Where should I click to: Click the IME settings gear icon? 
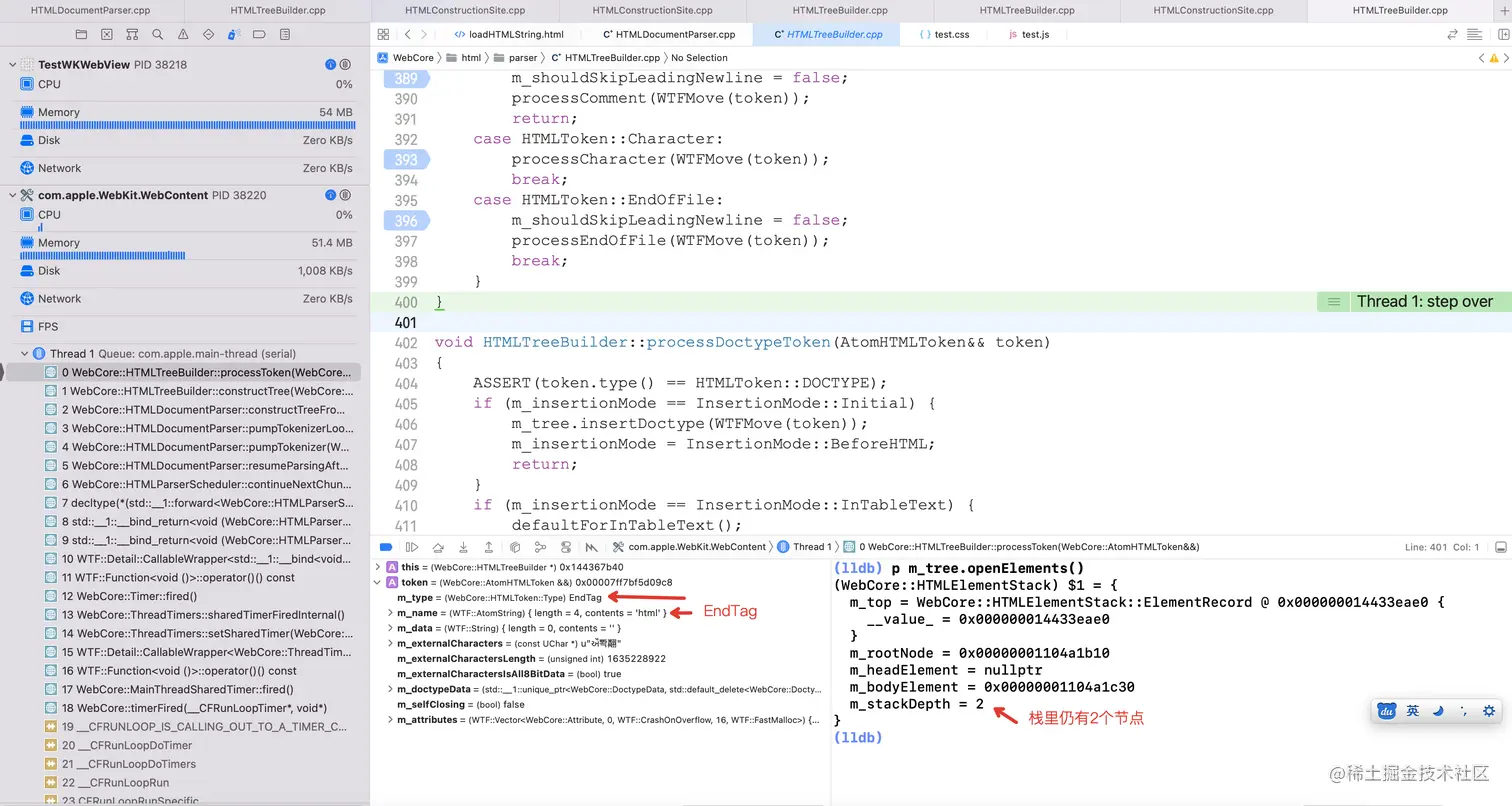pos(1489,711)
